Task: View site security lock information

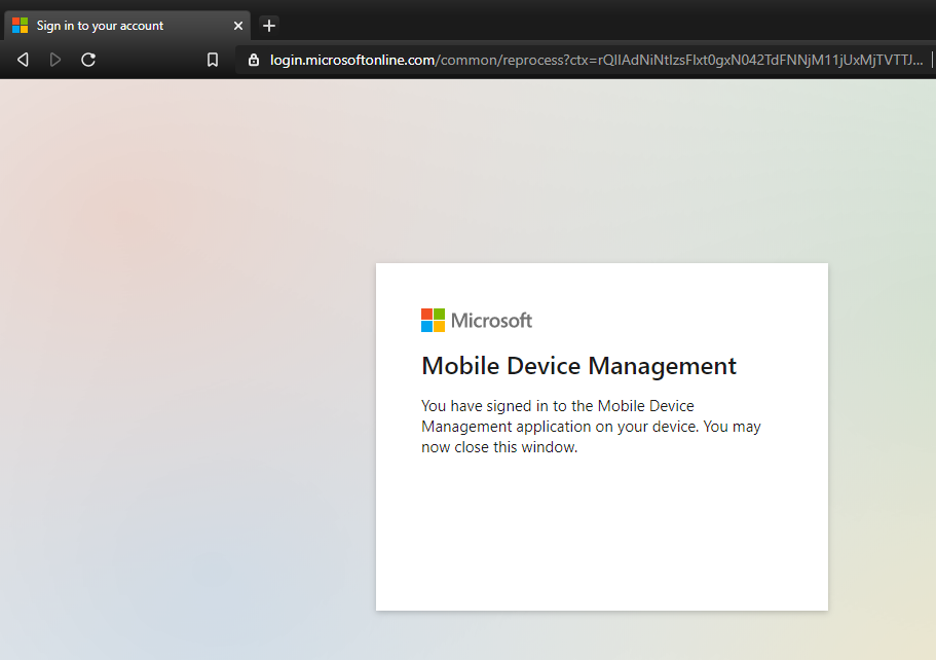Action: click(x=254, y=60)
